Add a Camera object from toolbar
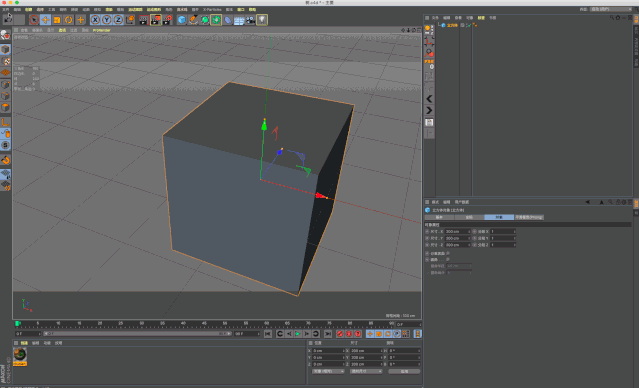Image resolution: width=639 pixels, height=388 pixels. click(250, 20)
